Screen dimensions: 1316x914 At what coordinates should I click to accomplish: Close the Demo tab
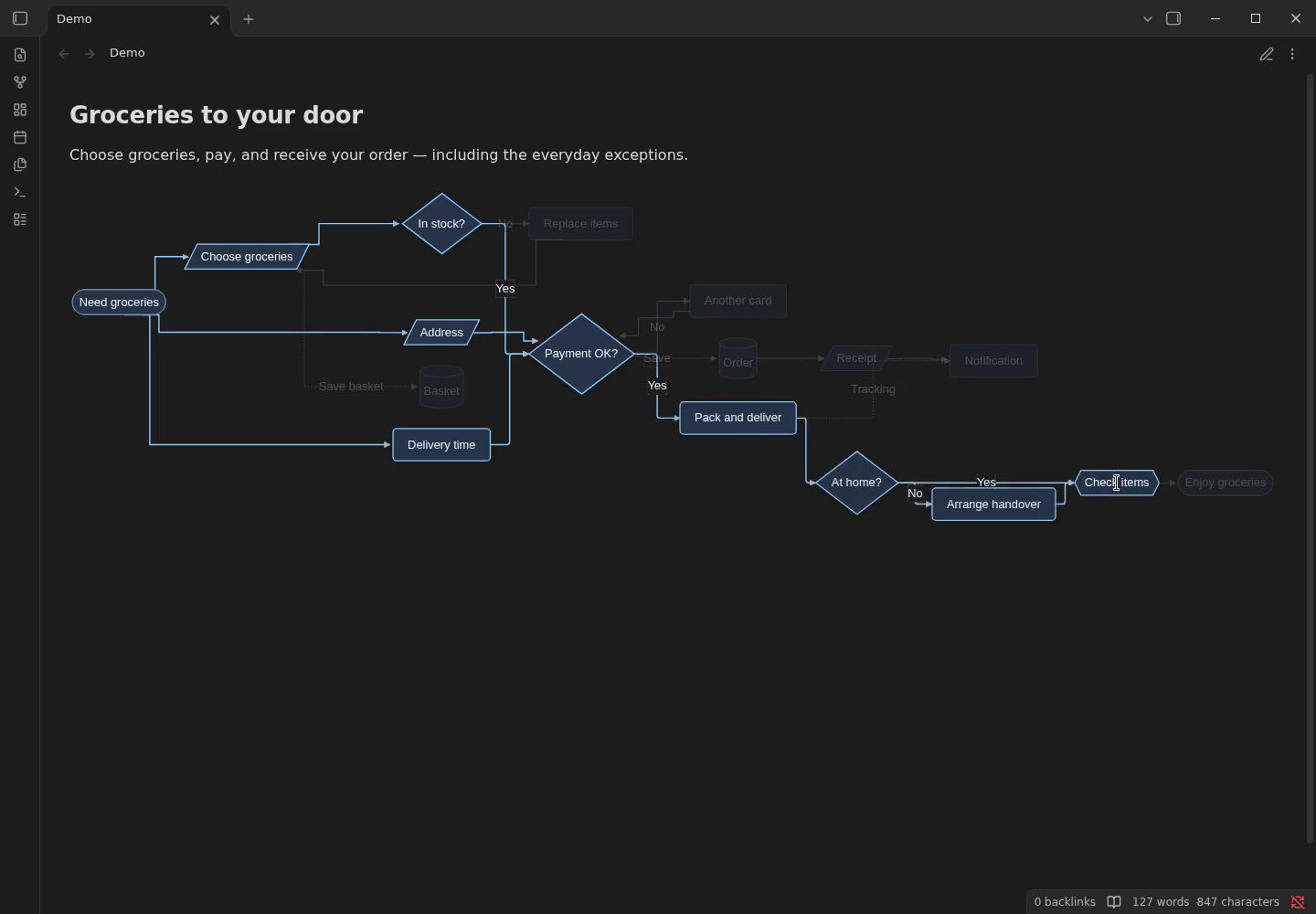(215, 19)
